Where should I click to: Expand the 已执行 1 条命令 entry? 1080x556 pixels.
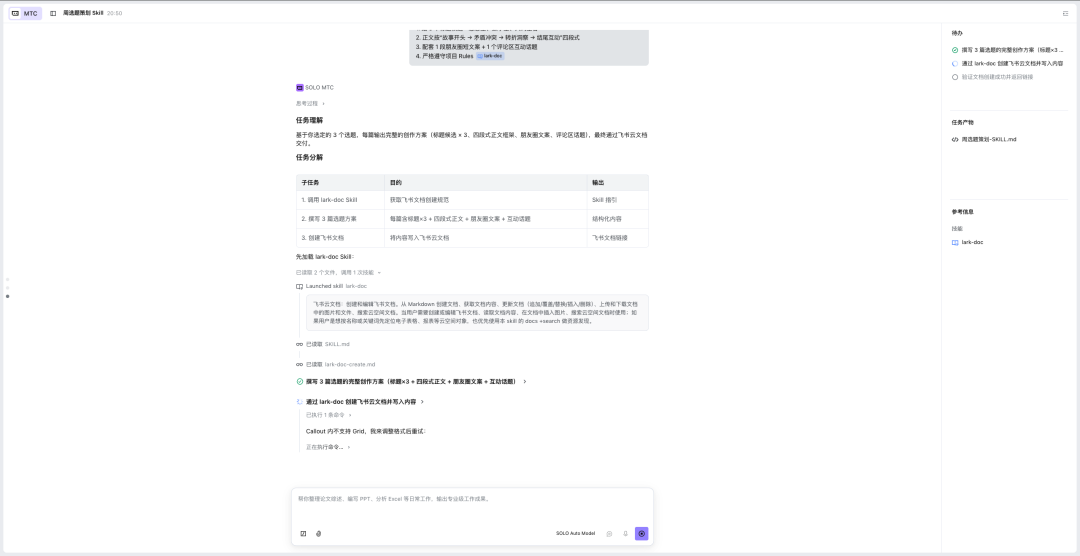click(329, 415)
